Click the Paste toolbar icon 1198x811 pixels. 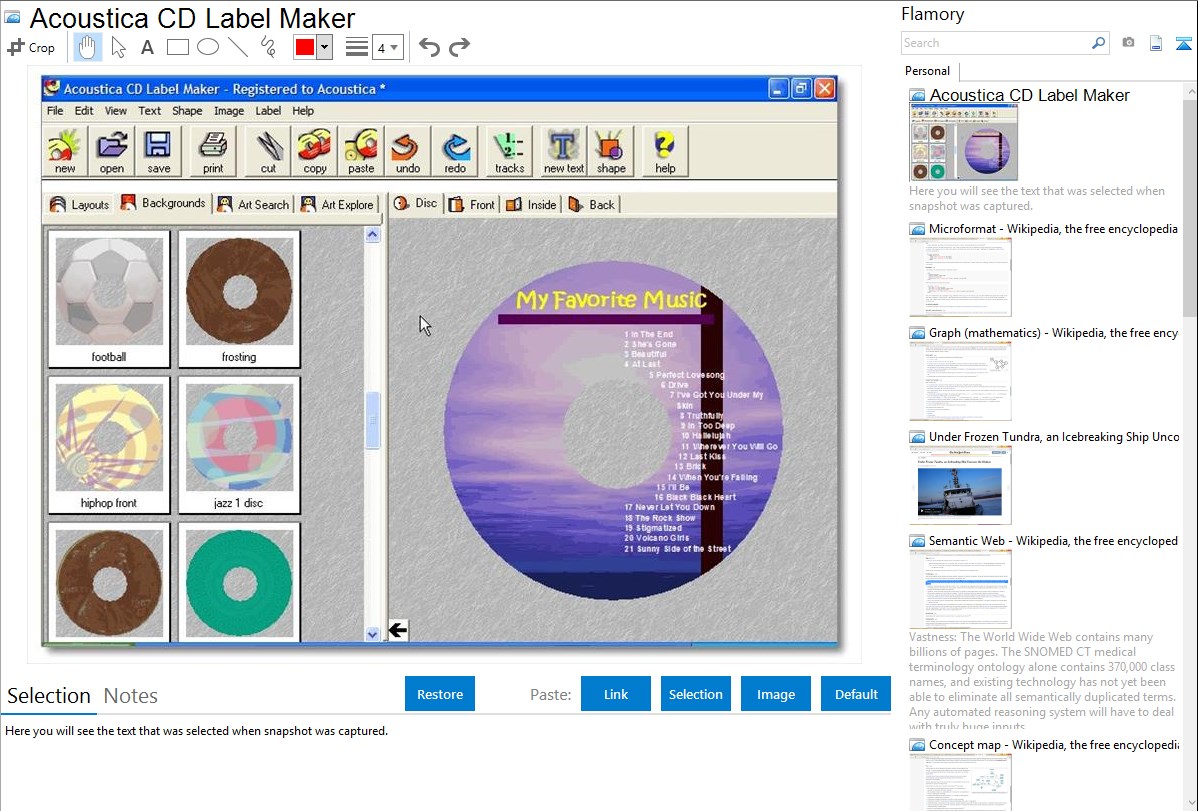click(x=361, y=151)
